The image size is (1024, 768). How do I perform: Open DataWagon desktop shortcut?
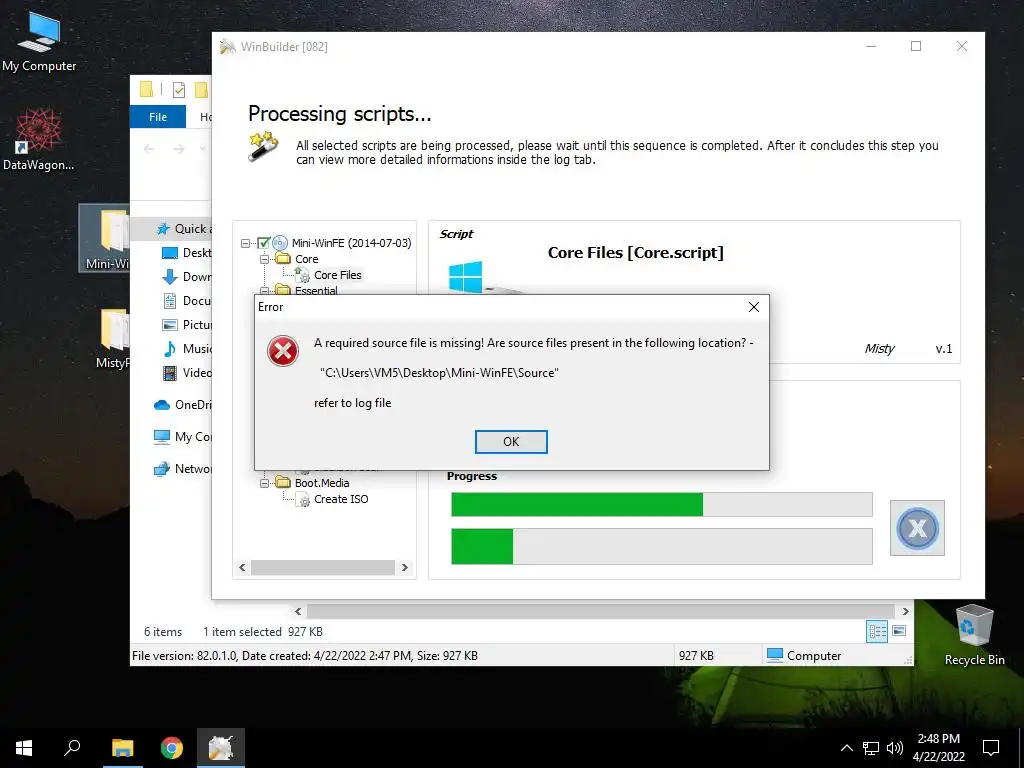[x=39, y=140]
